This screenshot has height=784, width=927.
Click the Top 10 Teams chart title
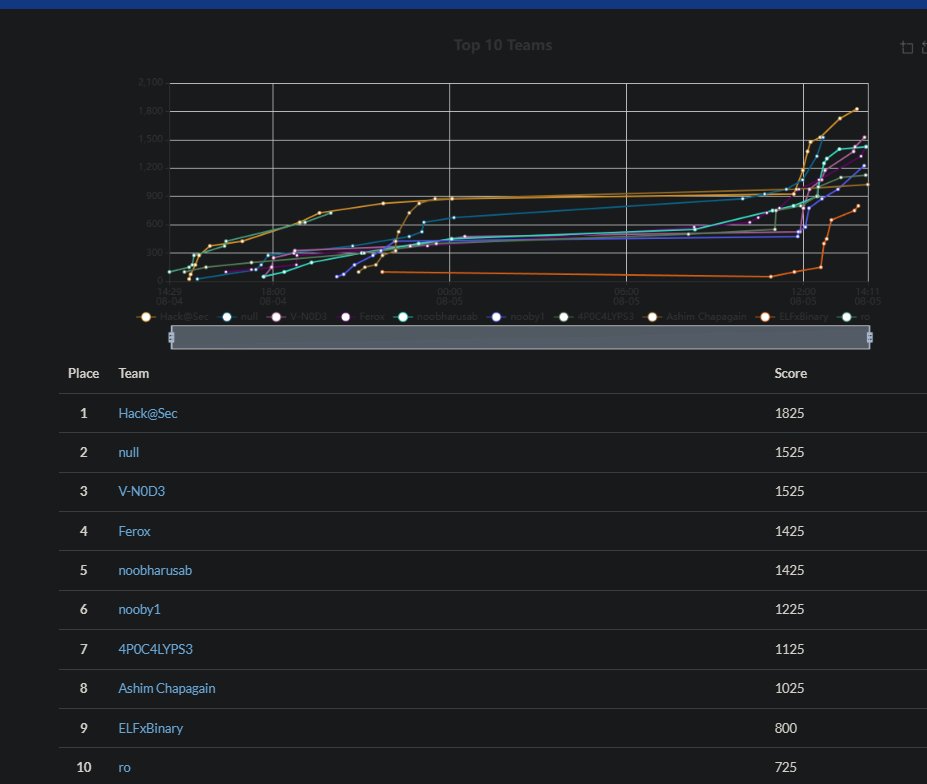503,45
